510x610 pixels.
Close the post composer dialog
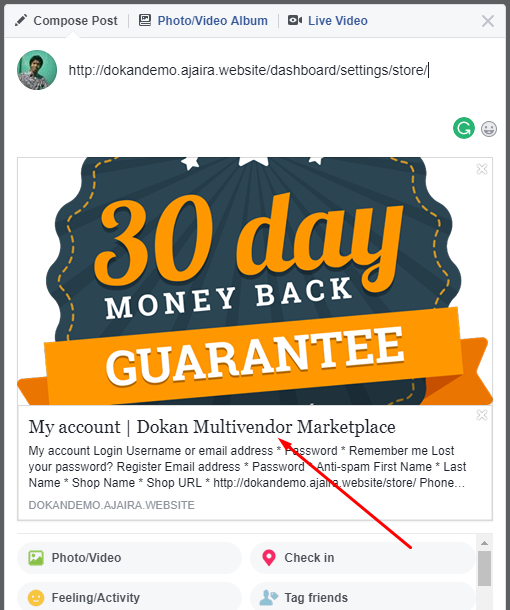[x=488, y=21]
